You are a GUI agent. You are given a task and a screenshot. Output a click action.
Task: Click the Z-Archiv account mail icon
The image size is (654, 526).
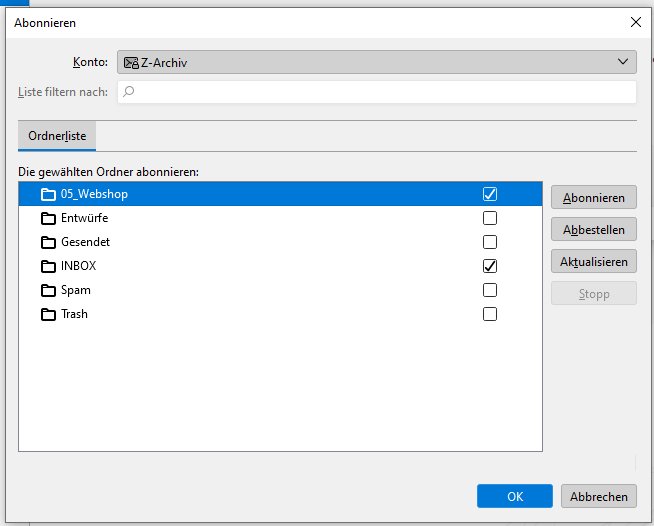(x=131, y=63)
